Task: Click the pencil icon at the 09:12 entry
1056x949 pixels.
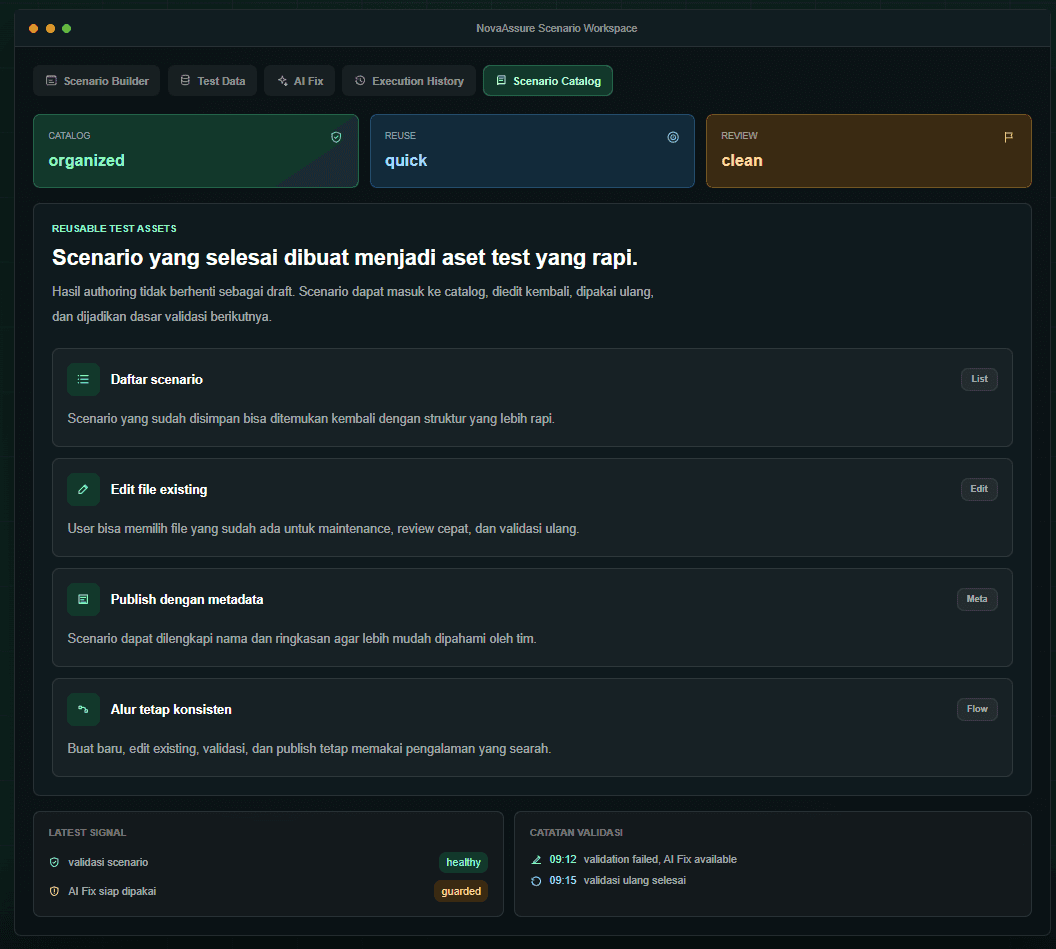Action: [x=536, y=859]
